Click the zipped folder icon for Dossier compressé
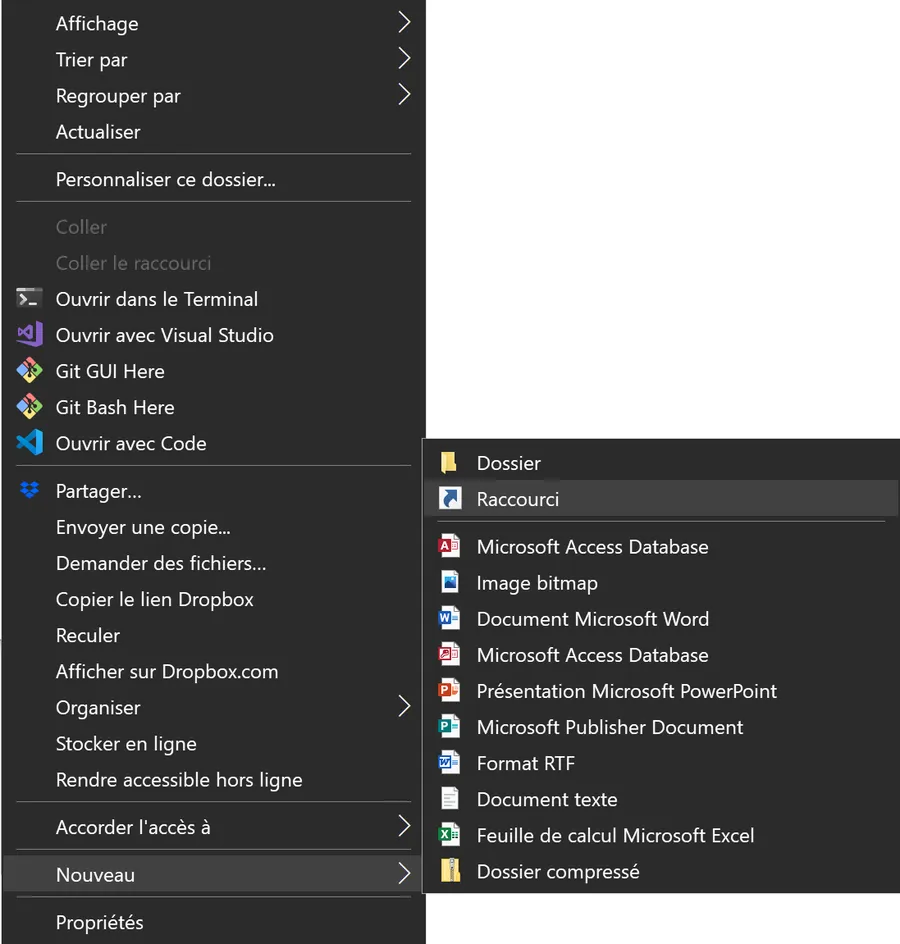 450,871
